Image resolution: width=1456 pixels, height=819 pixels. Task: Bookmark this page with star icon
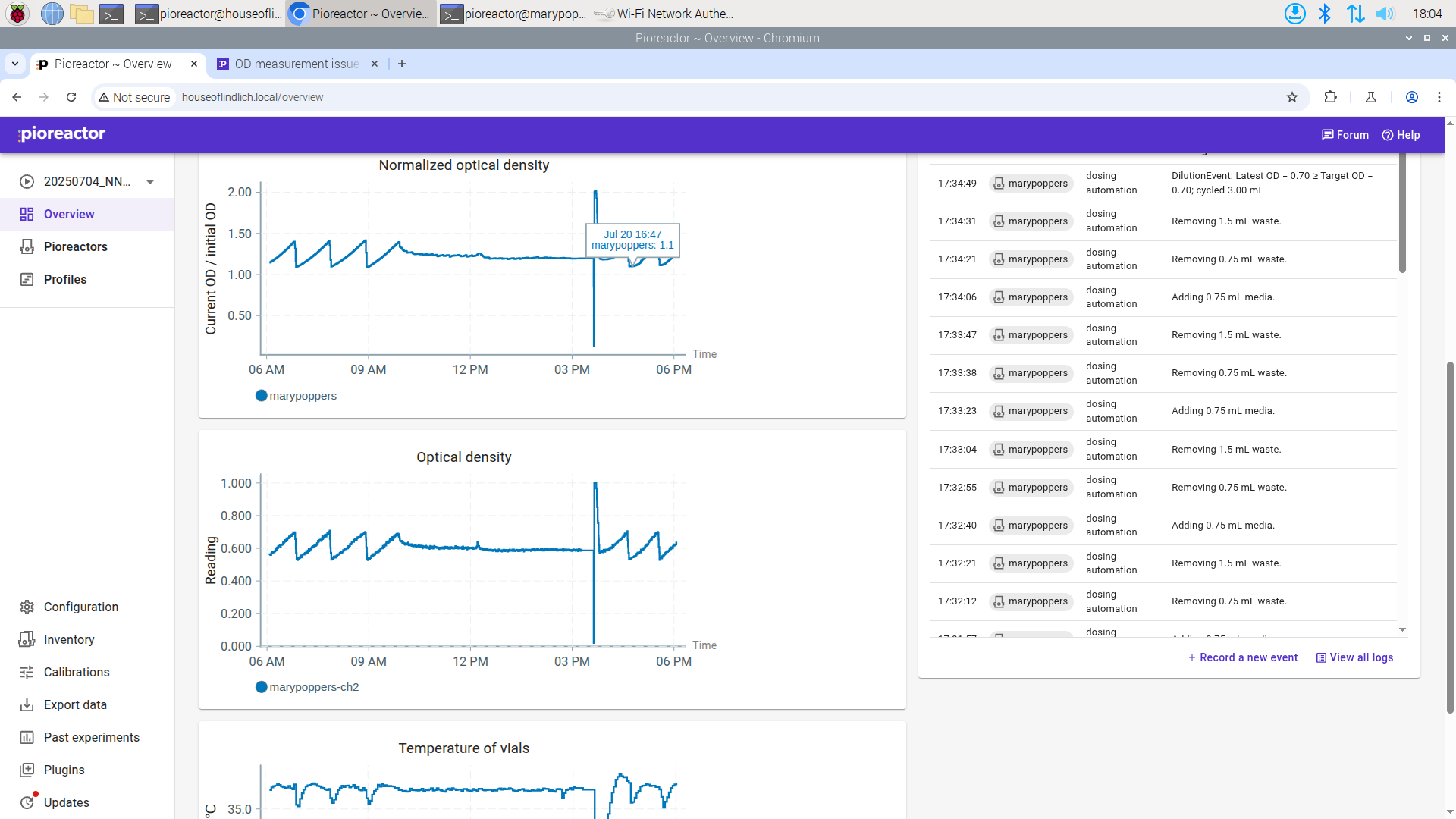(1292, 97)
